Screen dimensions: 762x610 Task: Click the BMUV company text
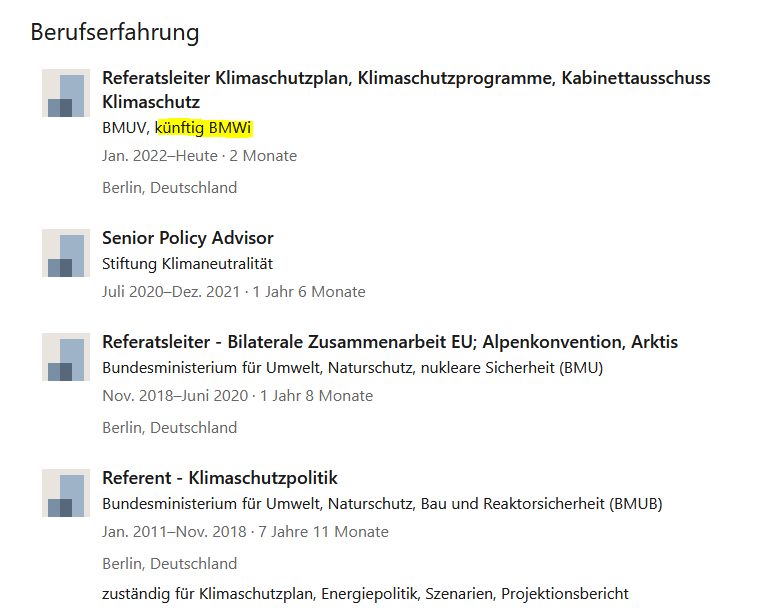coord(126,128)
